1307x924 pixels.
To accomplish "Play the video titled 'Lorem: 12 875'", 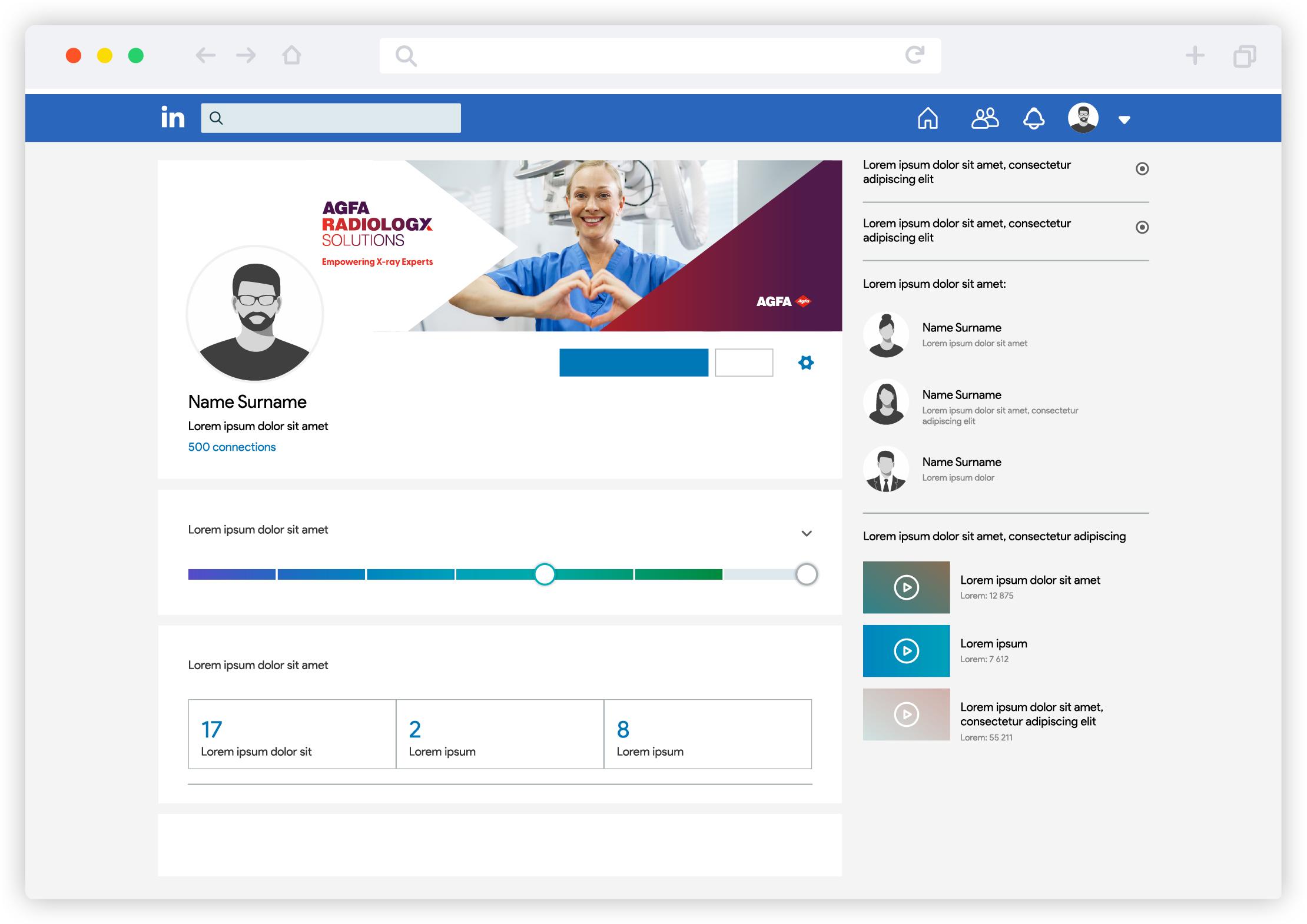I will point(906,587).
